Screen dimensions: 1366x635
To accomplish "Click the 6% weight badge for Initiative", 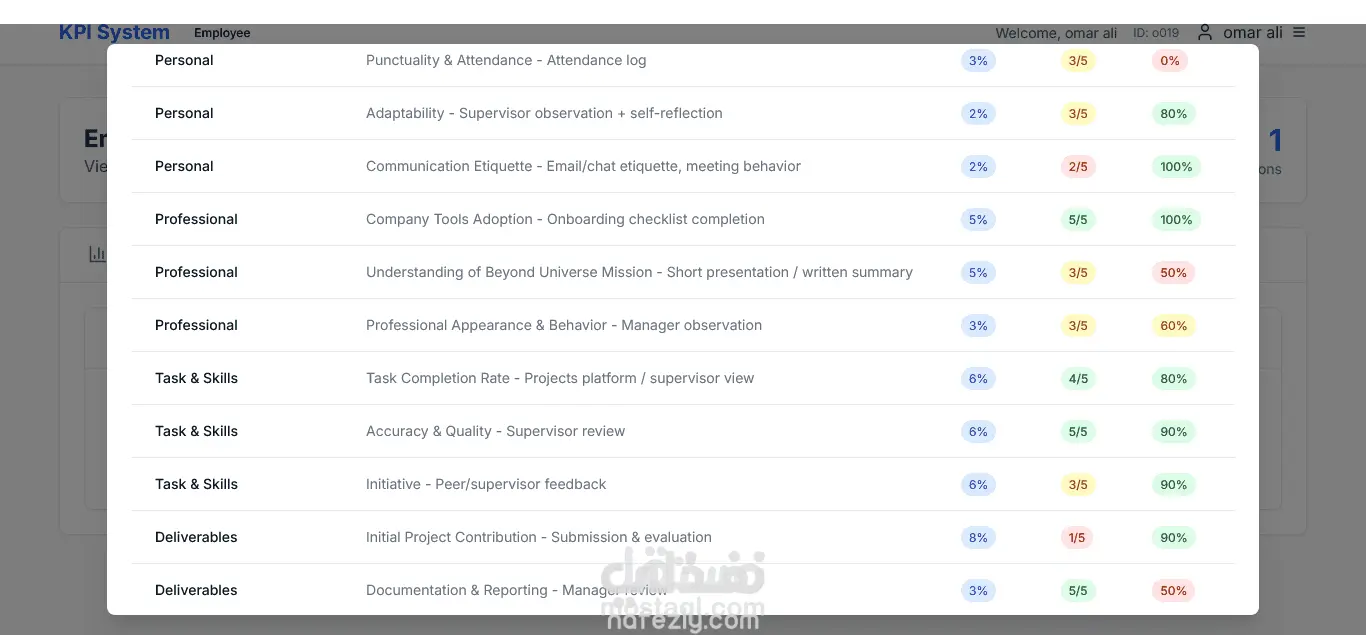I will click(x=978, y=485).
